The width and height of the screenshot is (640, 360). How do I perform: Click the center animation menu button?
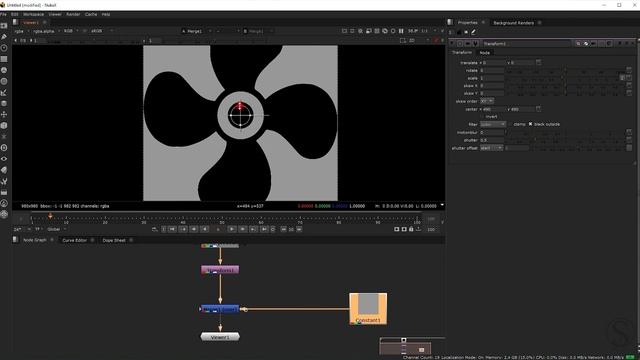(x=538, y=109)
